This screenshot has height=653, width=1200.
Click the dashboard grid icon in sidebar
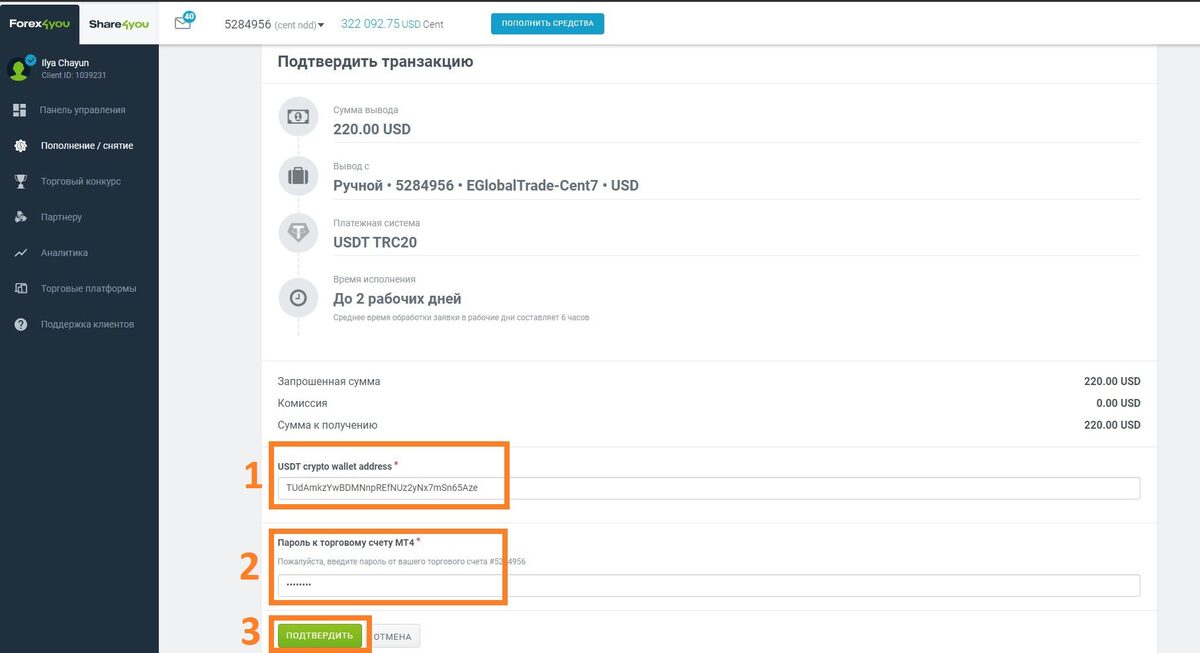(x=20, y=110)
